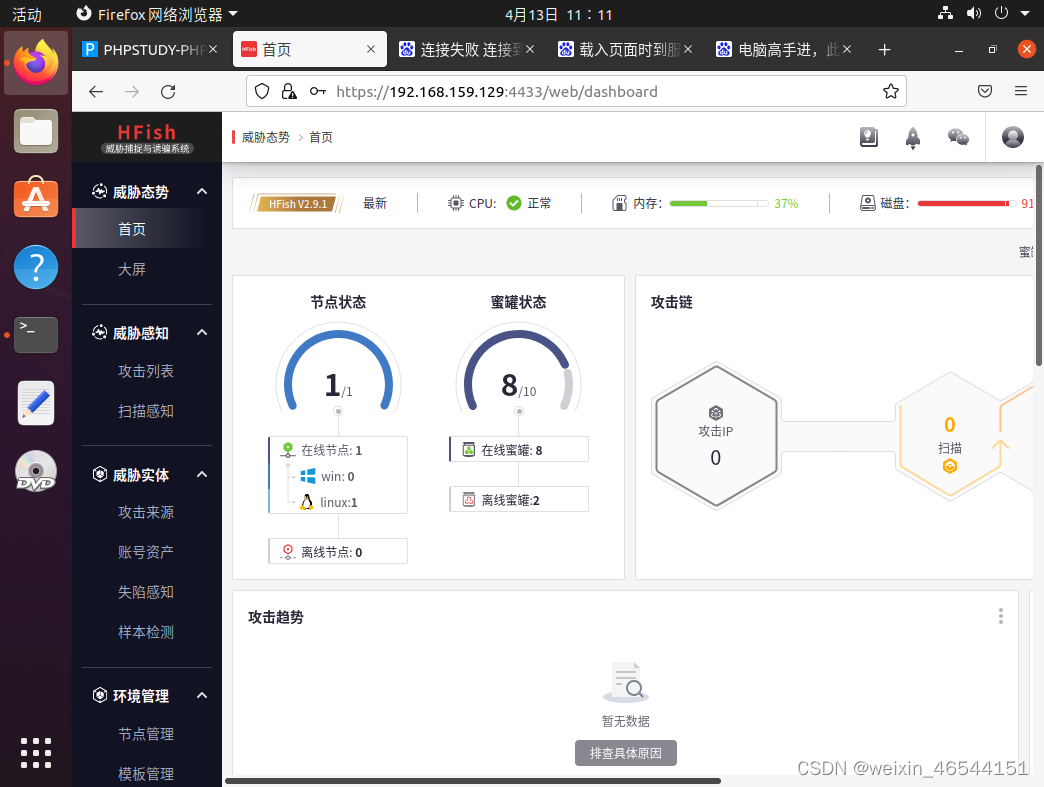
Task: Click the HFish logo in sidebar
Action: (147, 138)
